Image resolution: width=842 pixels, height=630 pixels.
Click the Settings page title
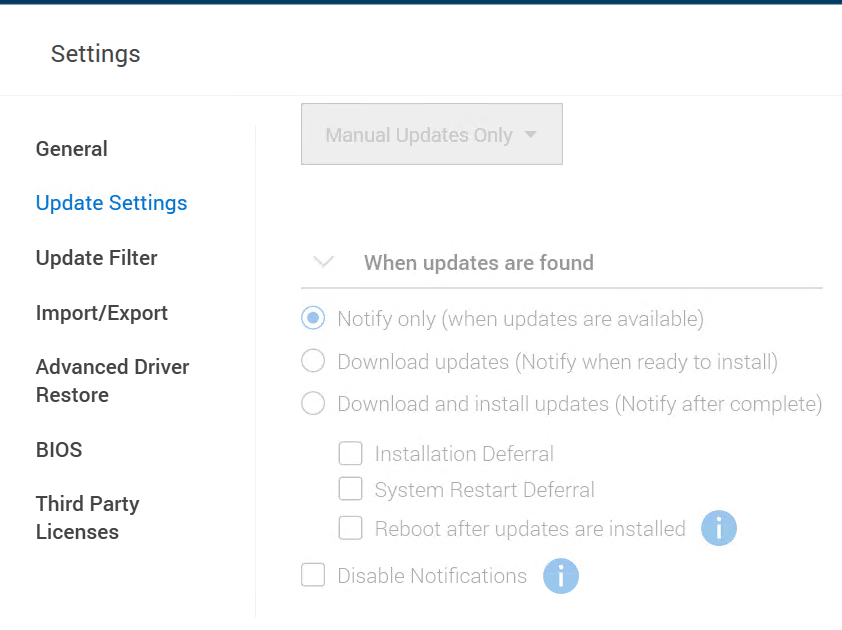(x=95, y=54)
